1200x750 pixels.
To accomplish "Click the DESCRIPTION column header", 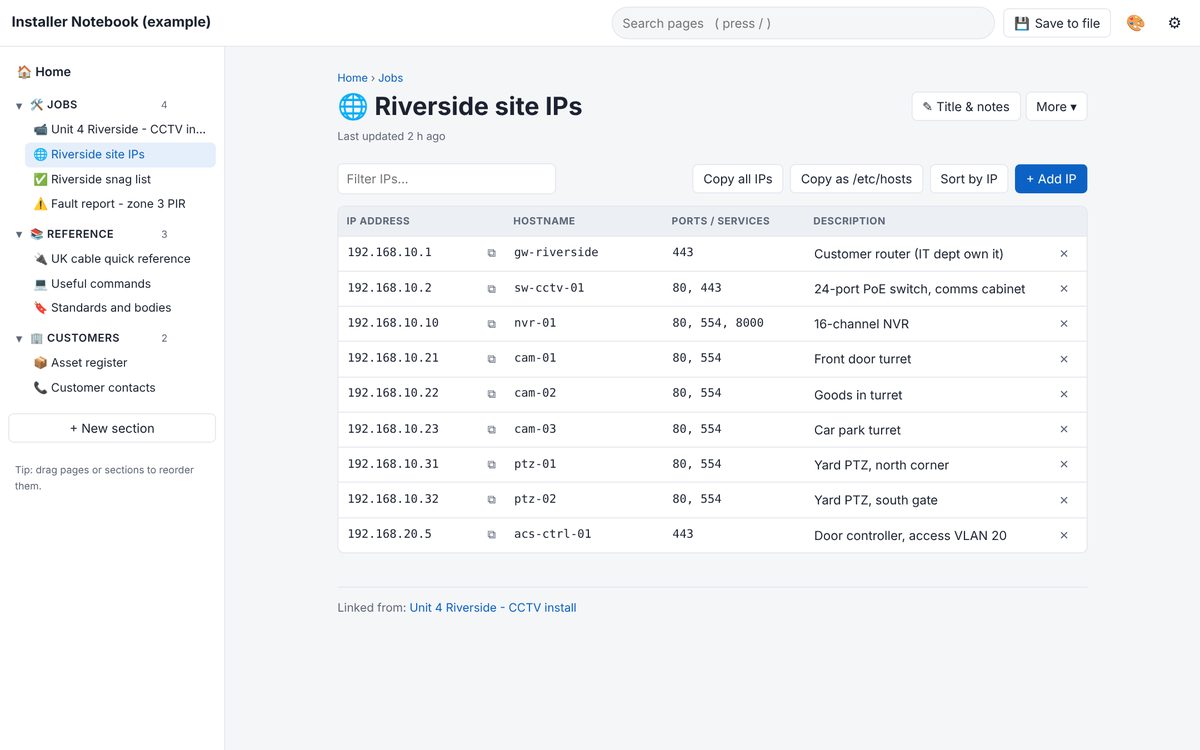I will click(x=849, y=221).
